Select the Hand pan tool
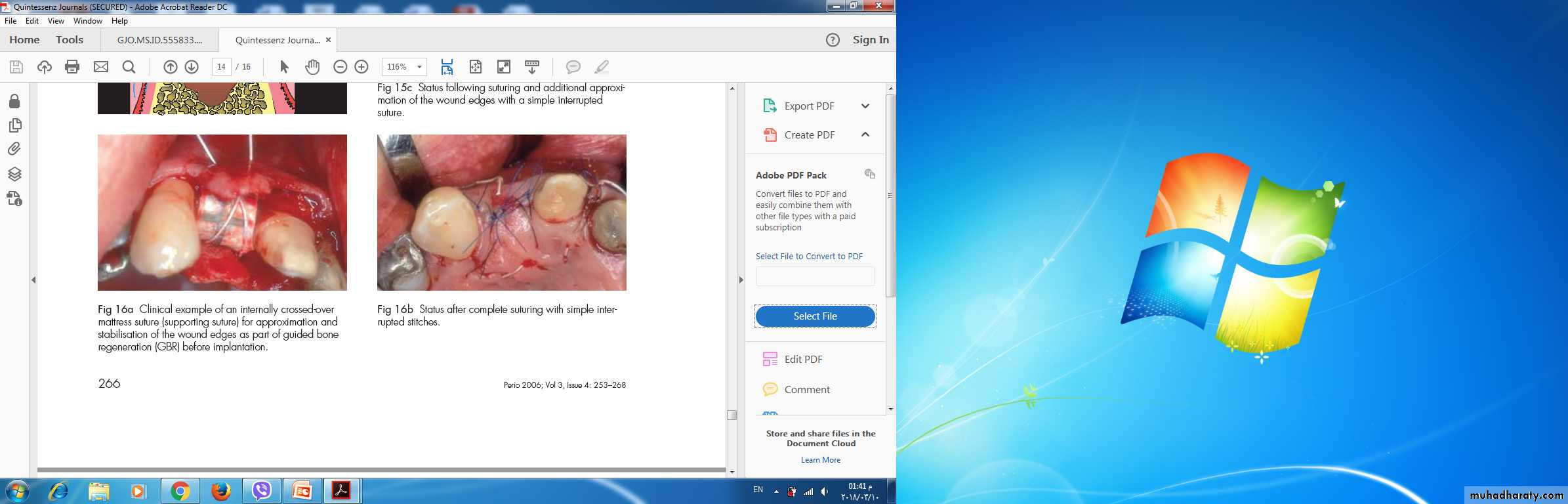The height and width of the screenshot is (504, 1568). click(x=312, y=66)
